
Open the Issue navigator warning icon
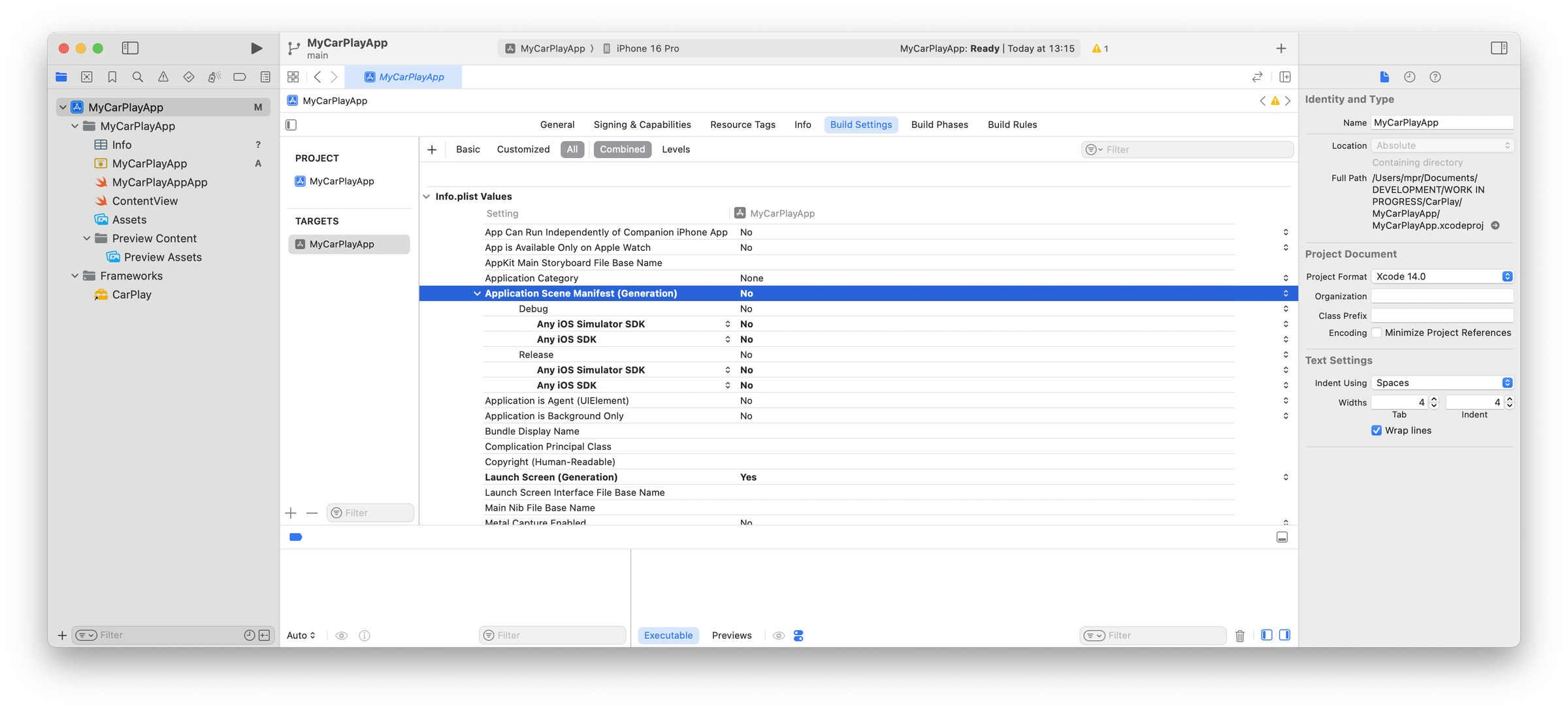coord(163,77)
